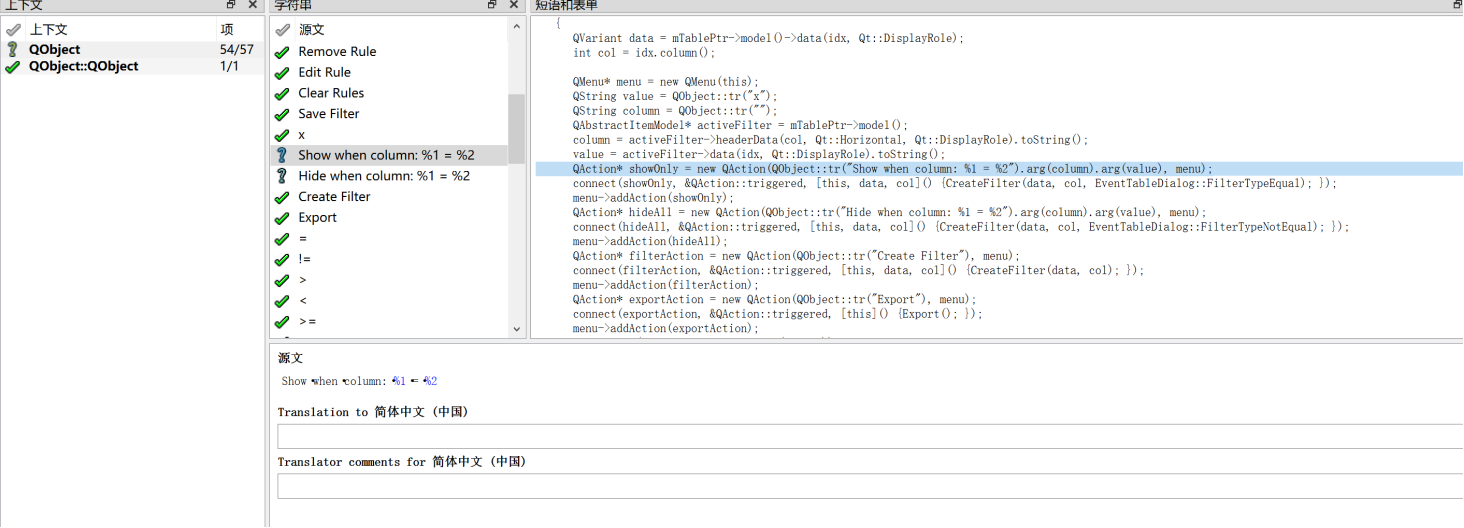The image size is (1464, 528).
Task: Float the 短语和表单 source panel
Action: pos(1456,5)
